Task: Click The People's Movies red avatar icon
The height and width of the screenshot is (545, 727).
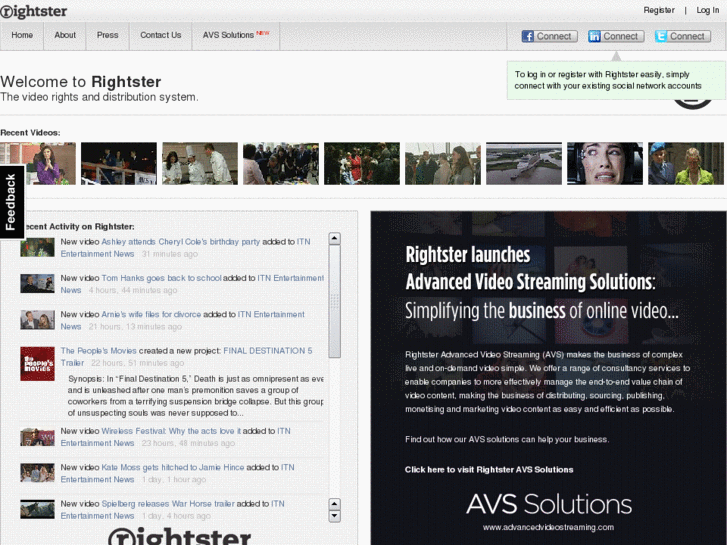Action: pos(38,364)
